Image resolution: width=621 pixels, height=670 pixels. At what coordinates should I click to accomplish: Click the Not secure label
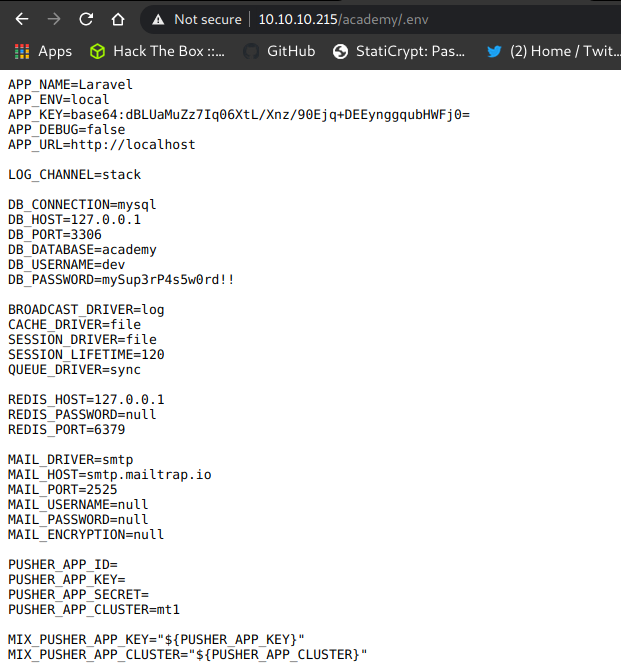208,20
